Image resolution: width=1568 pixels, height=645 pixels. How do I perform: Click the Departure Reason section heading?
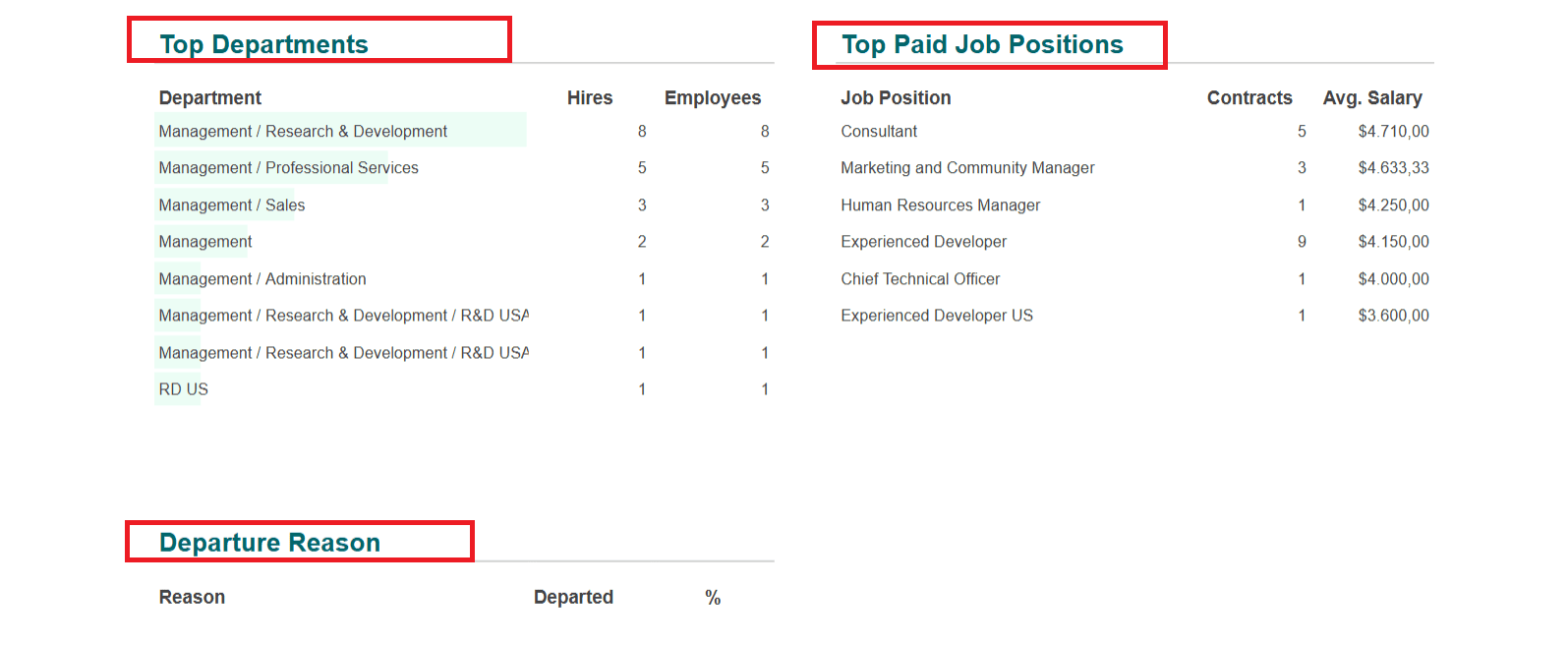coord(269,543)
